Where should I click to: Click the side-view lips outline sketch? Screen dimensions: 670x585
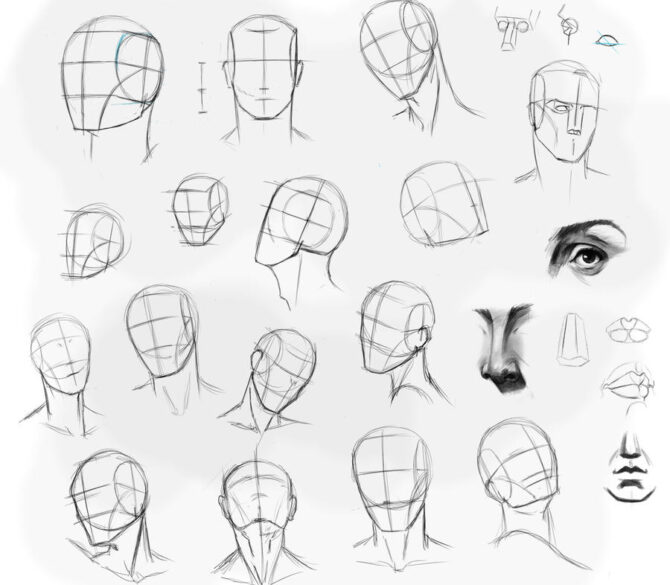(x=628, y=382)
